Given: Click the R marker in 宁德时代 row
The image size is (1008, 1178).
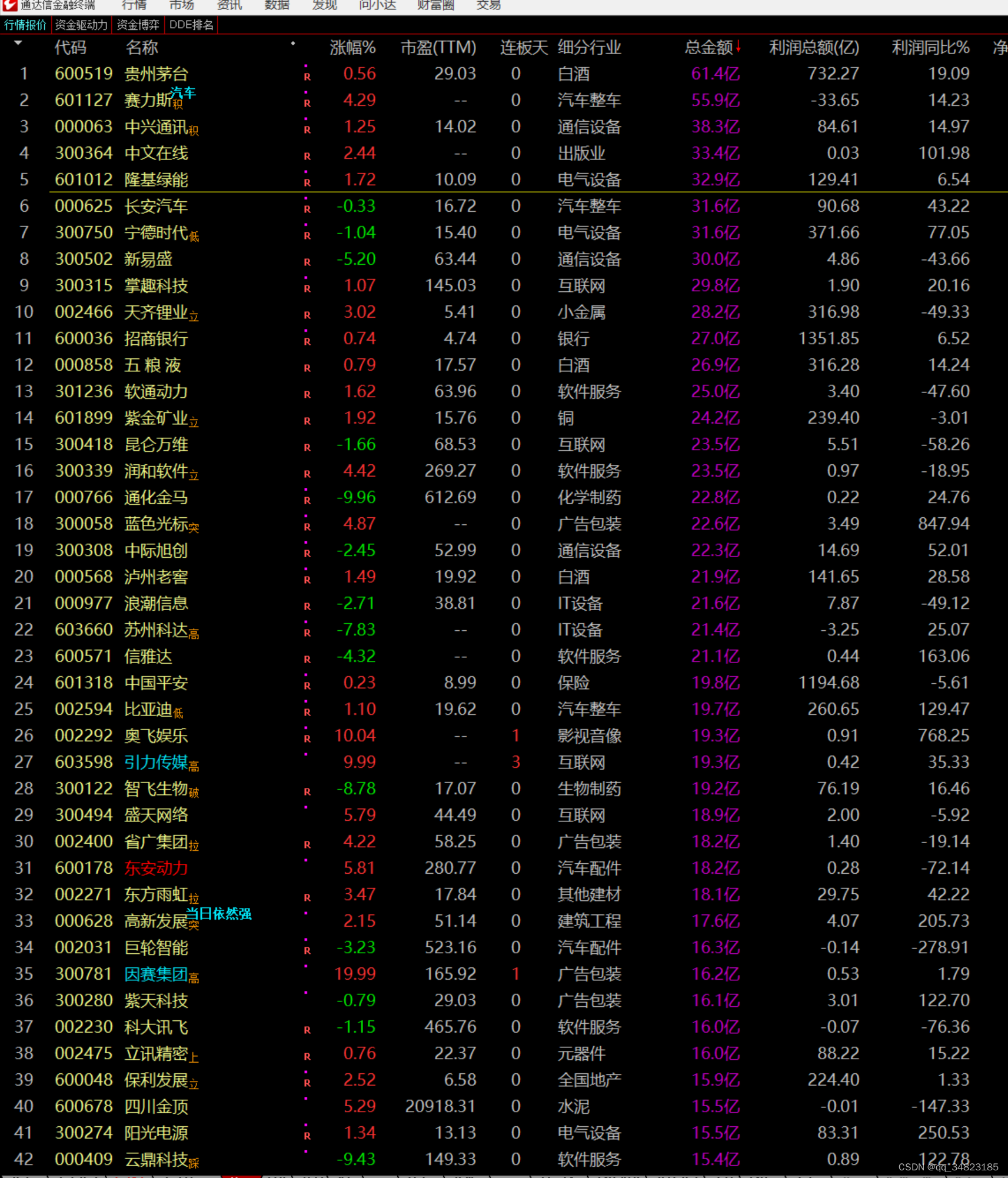Looking at the screenshot, I should (x=307, y=235).
